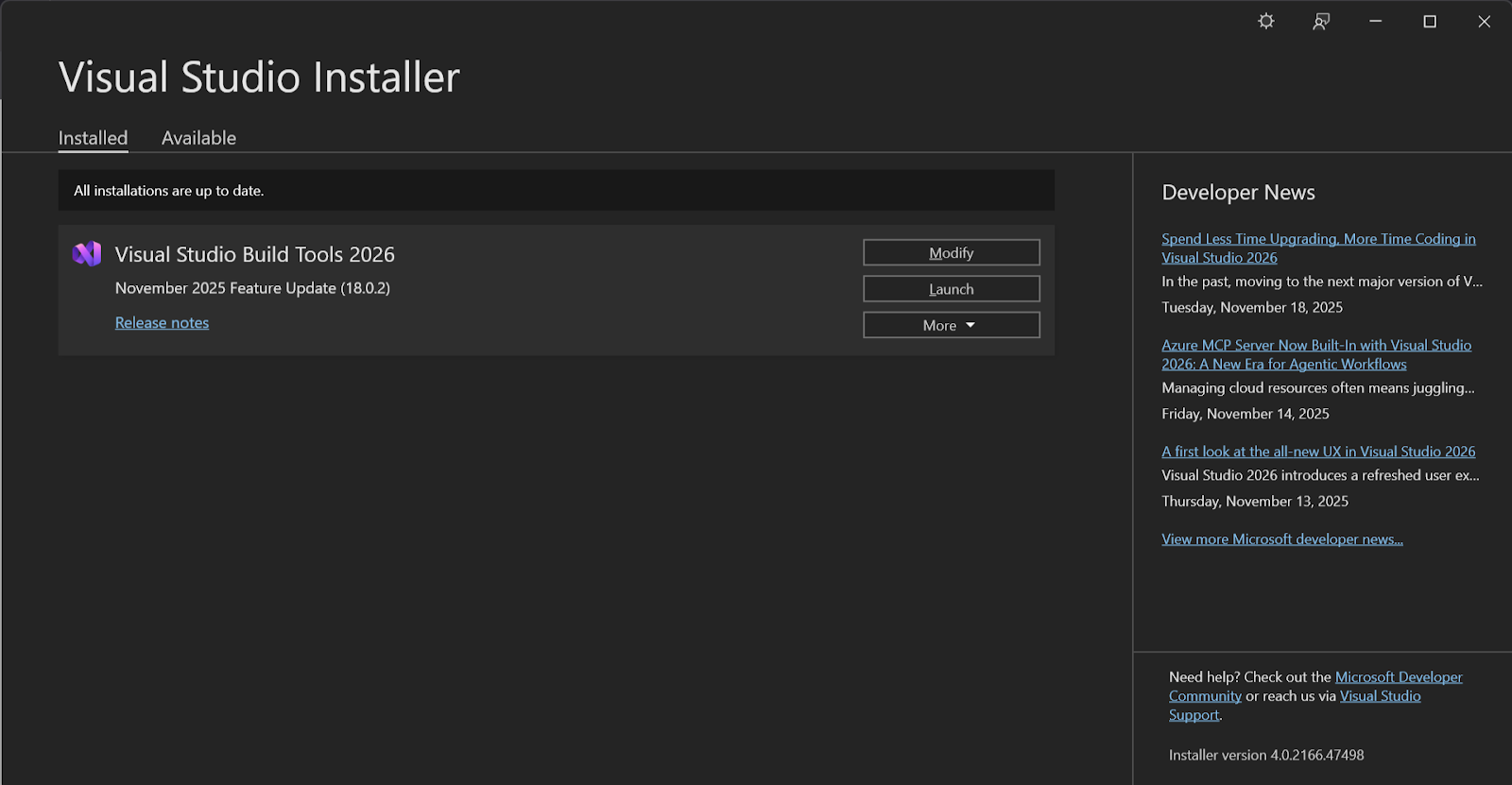1512x785 pixels.
Task: Open the Visual Studio Support link
Action: [1380, 696]
